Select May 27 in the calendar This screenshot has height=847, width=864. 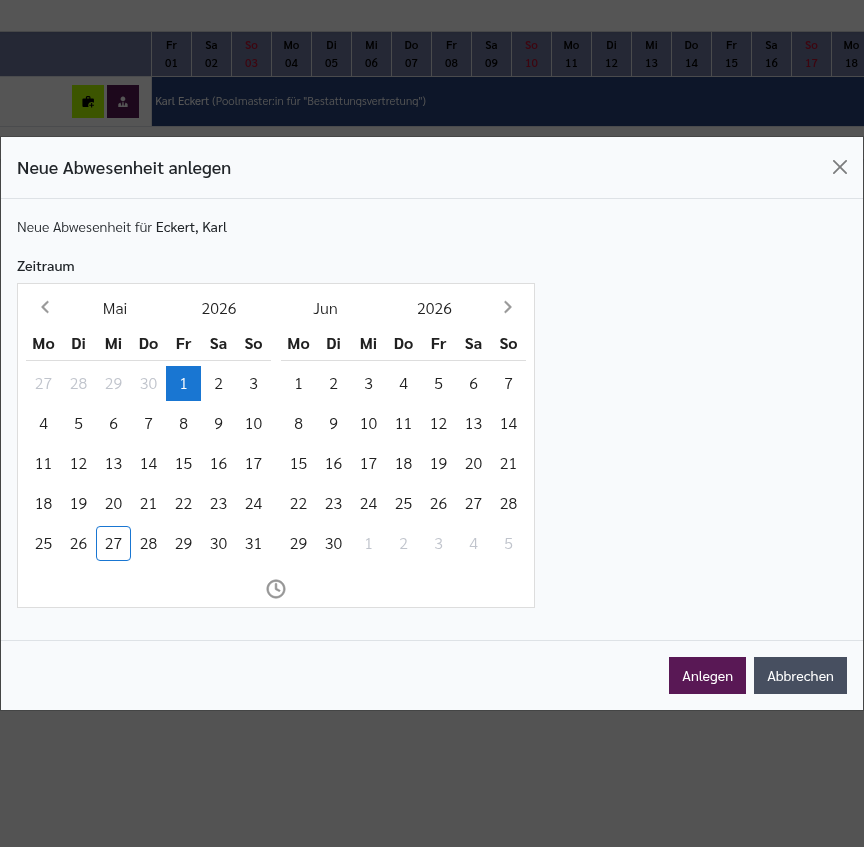[114, 543]
